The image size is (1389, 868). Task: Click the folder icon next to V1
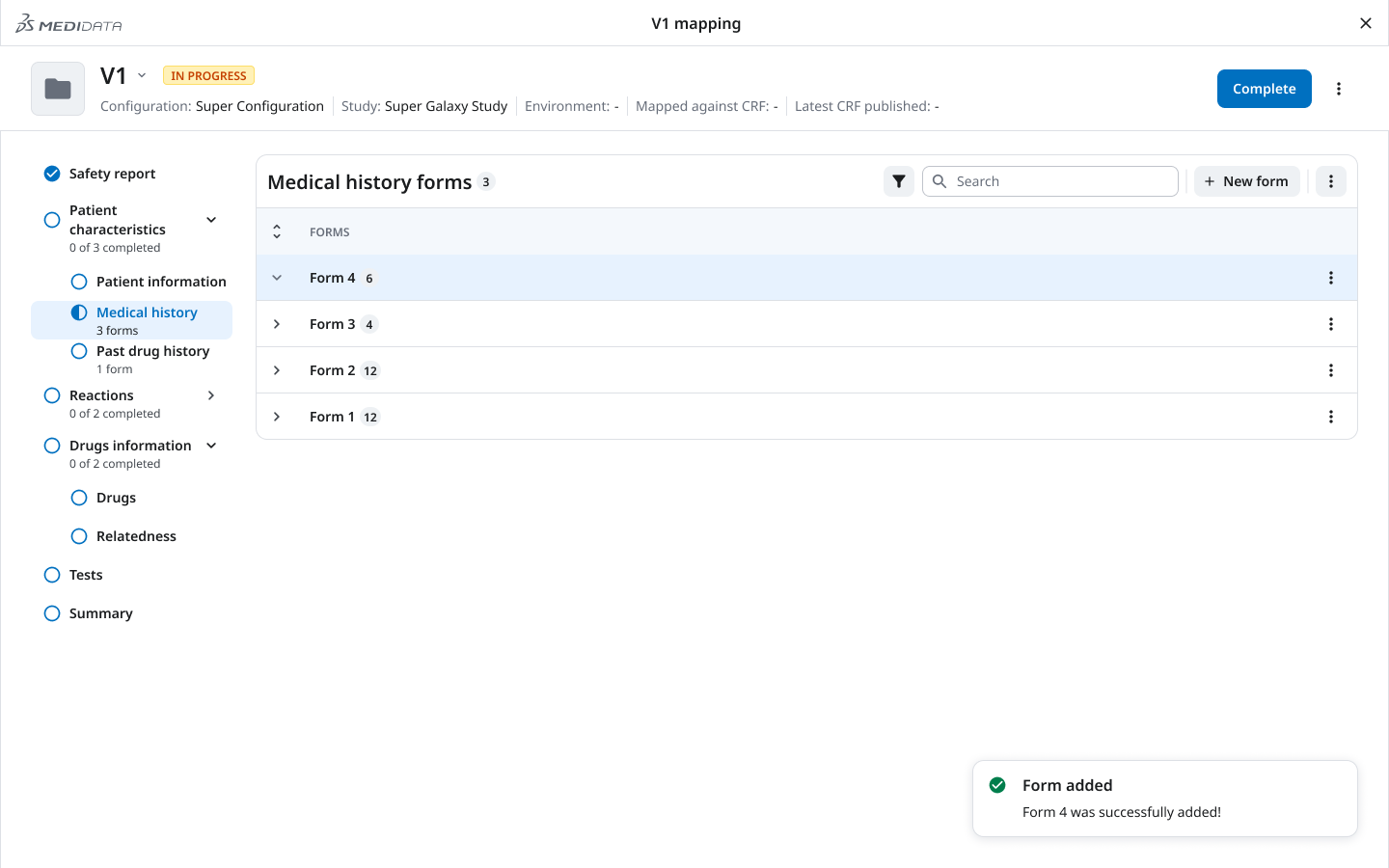(x=57, y=88)
